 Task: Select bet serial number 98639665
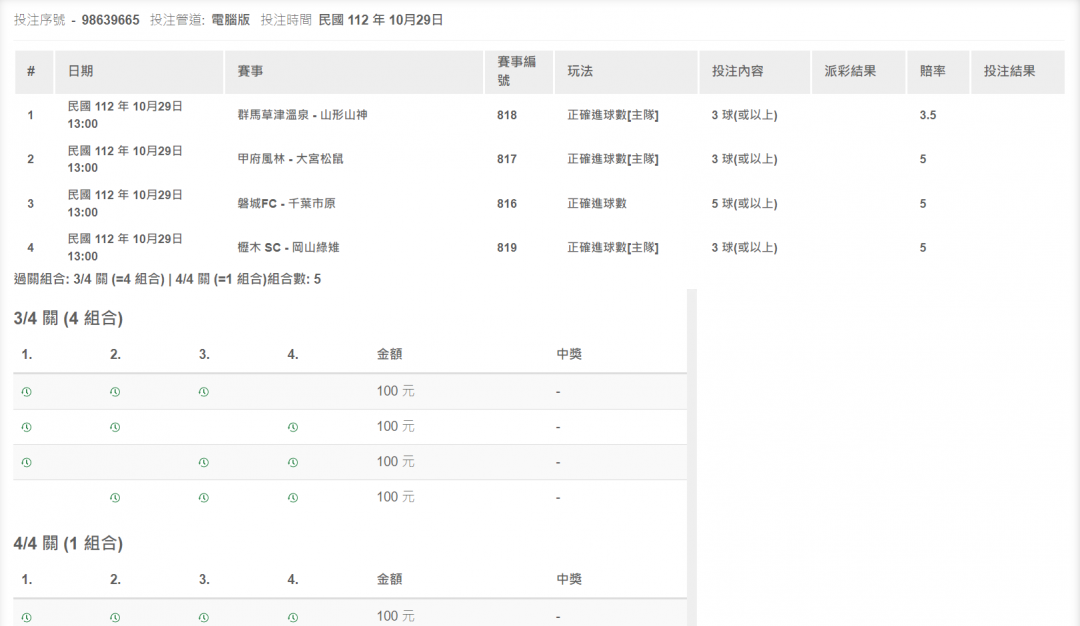point(110,20)
